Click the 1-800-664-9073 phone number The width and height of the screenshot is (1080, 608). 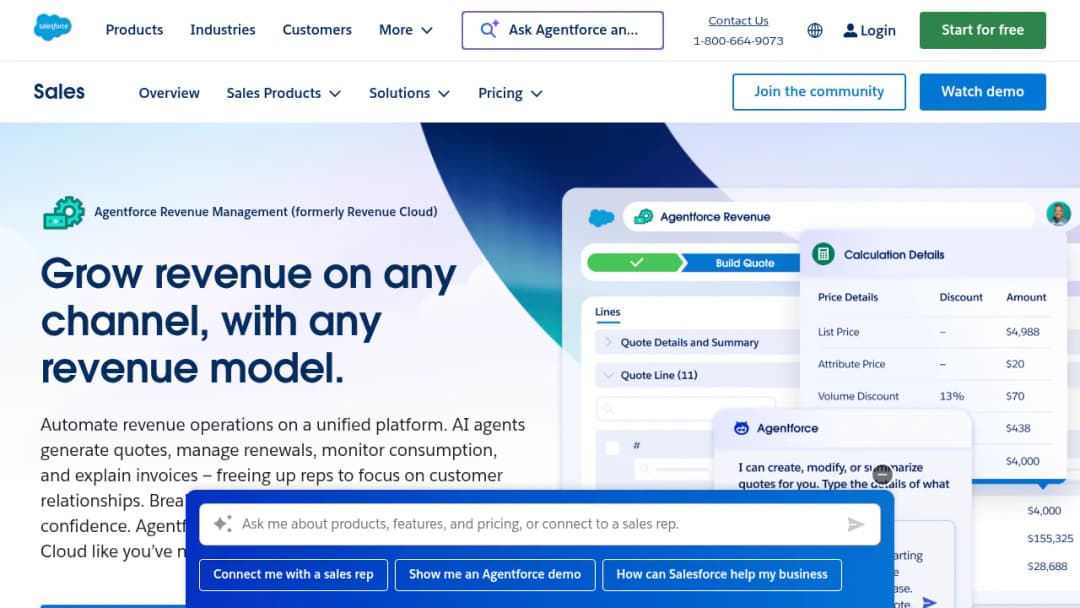[x=738, y=41]
